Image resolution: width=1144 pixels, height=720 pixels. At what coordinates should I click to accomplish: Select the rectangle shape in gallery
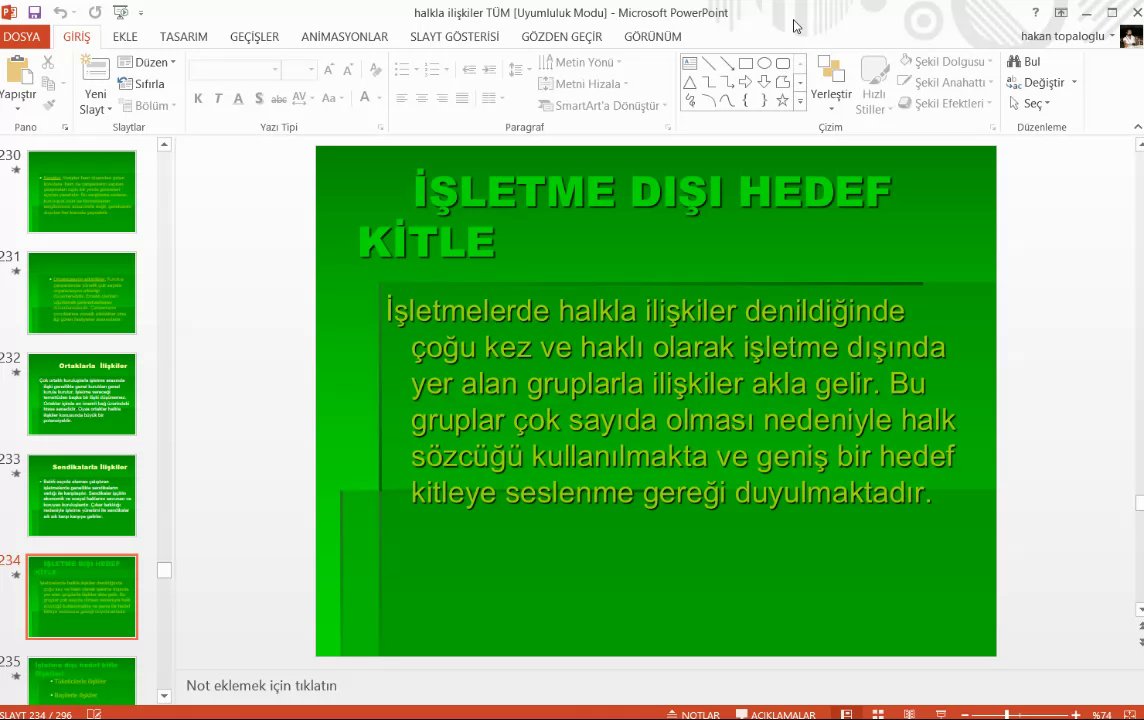pos(746,63)
